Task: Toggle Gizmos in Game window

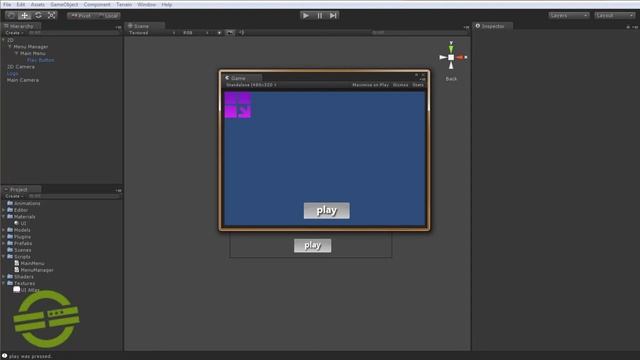Action: point(400,85)
